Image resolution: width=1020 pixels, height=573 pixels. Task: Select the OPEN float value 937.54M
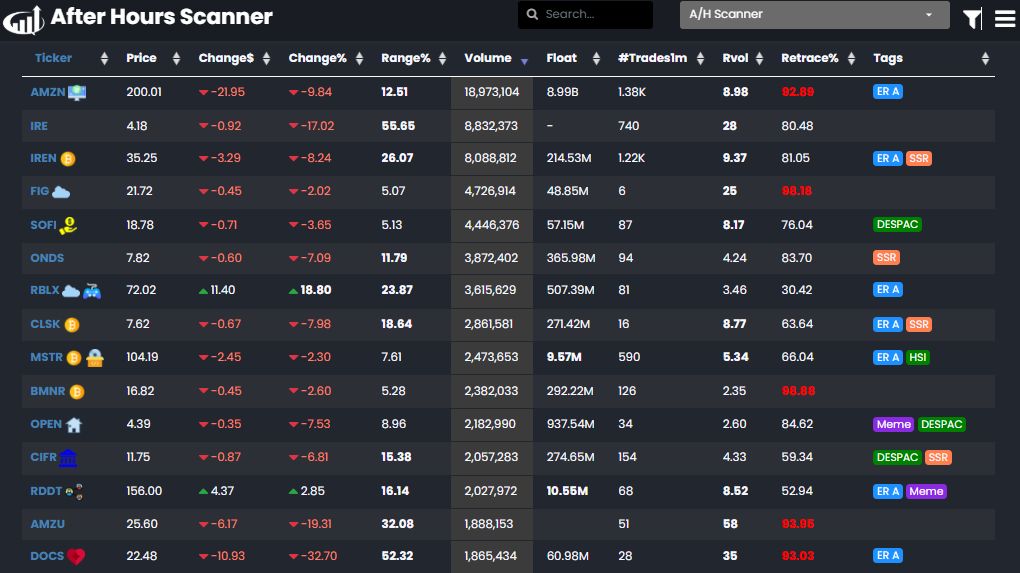tap(570, 424)
